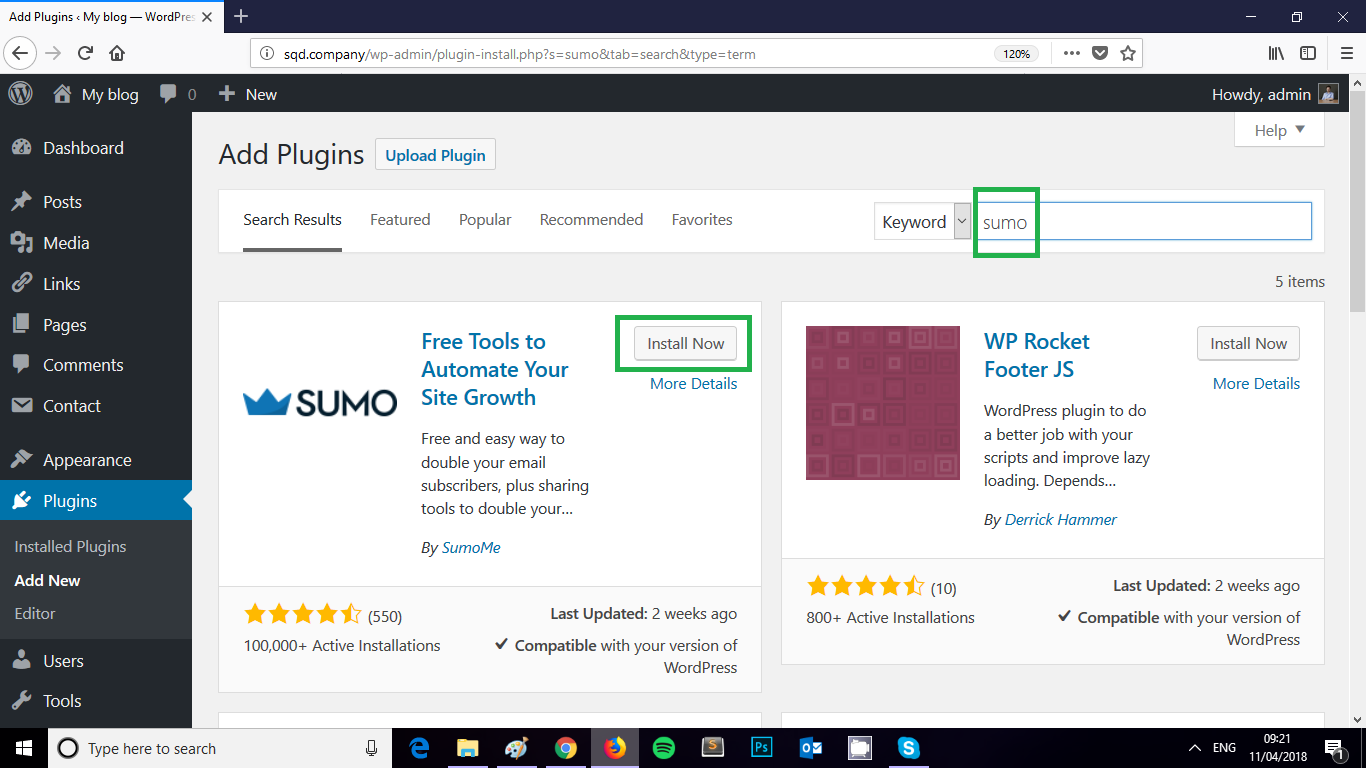Viewport: 1366px width, 768px height.
Task: Click the browser address bar URL
Action: pos(518,54)
